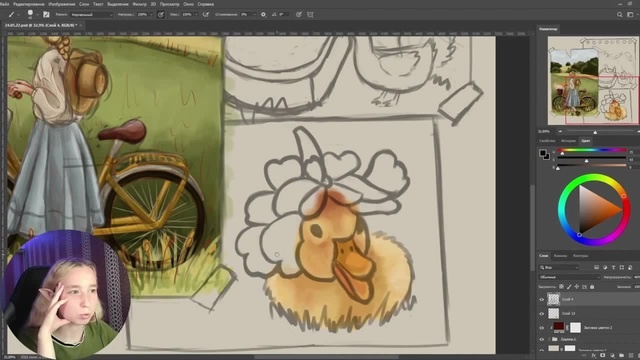Expand the brush flow value dropdown
Image resolution: width=640 pixels, height=360 pixels.
point(196,15)
